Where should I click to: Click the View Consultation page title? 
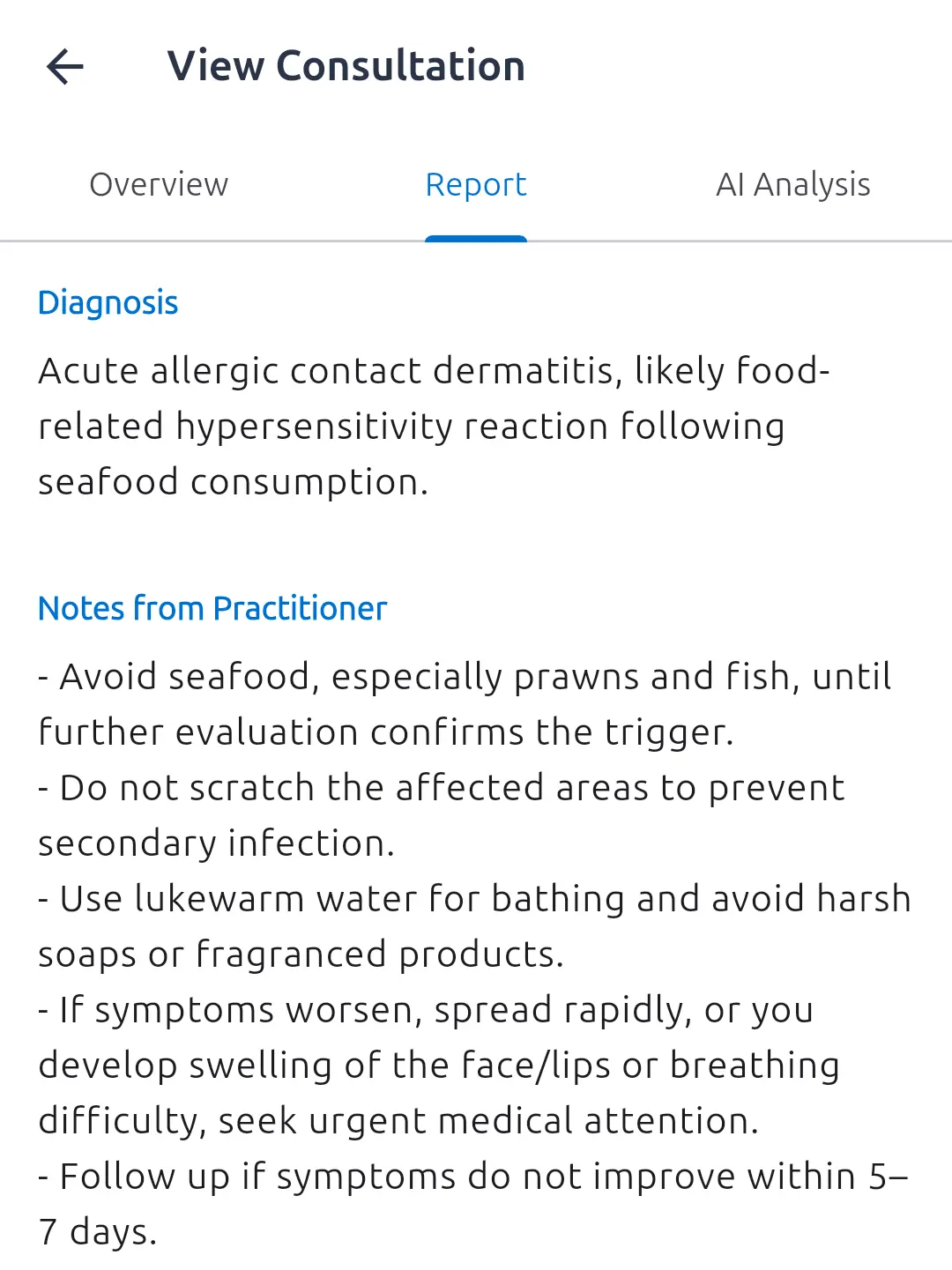coord(346,66)
